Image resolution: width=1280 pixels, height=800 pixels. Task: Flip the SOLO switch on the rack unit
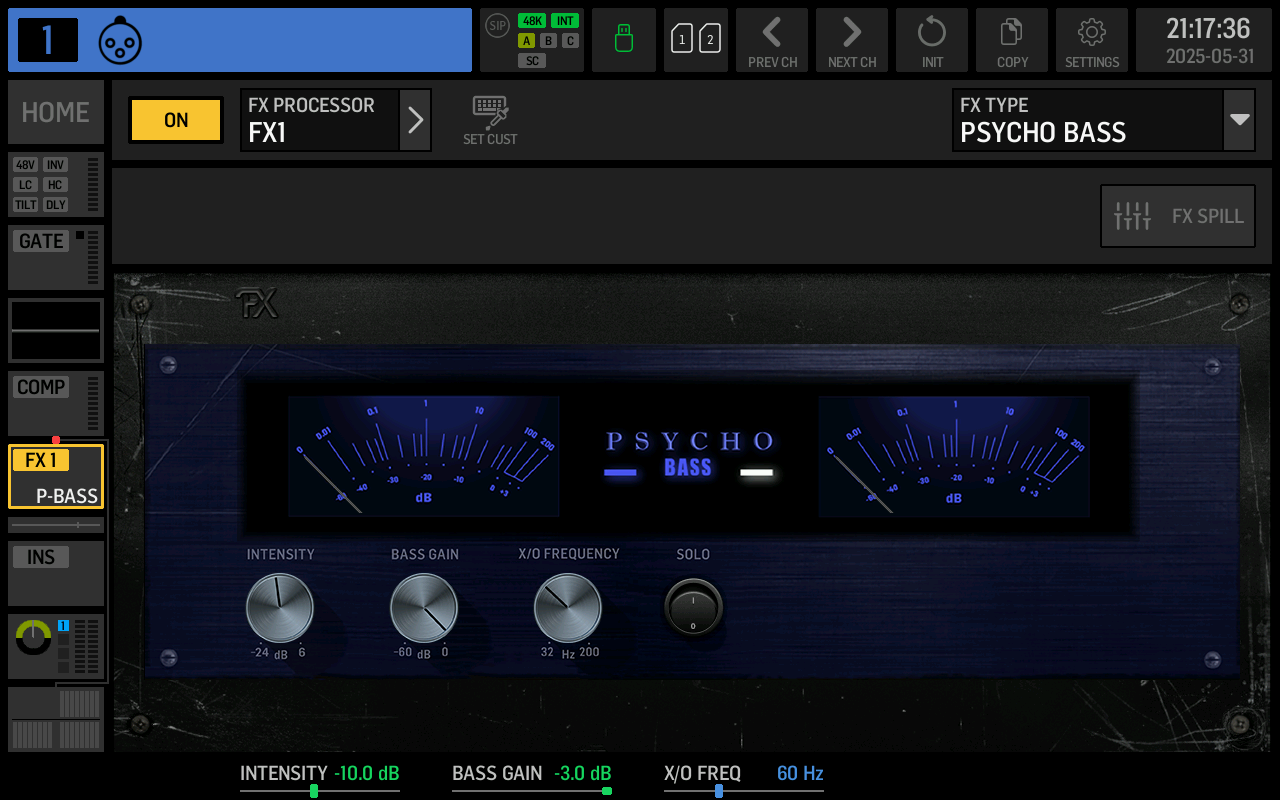(x=693, y=605)
